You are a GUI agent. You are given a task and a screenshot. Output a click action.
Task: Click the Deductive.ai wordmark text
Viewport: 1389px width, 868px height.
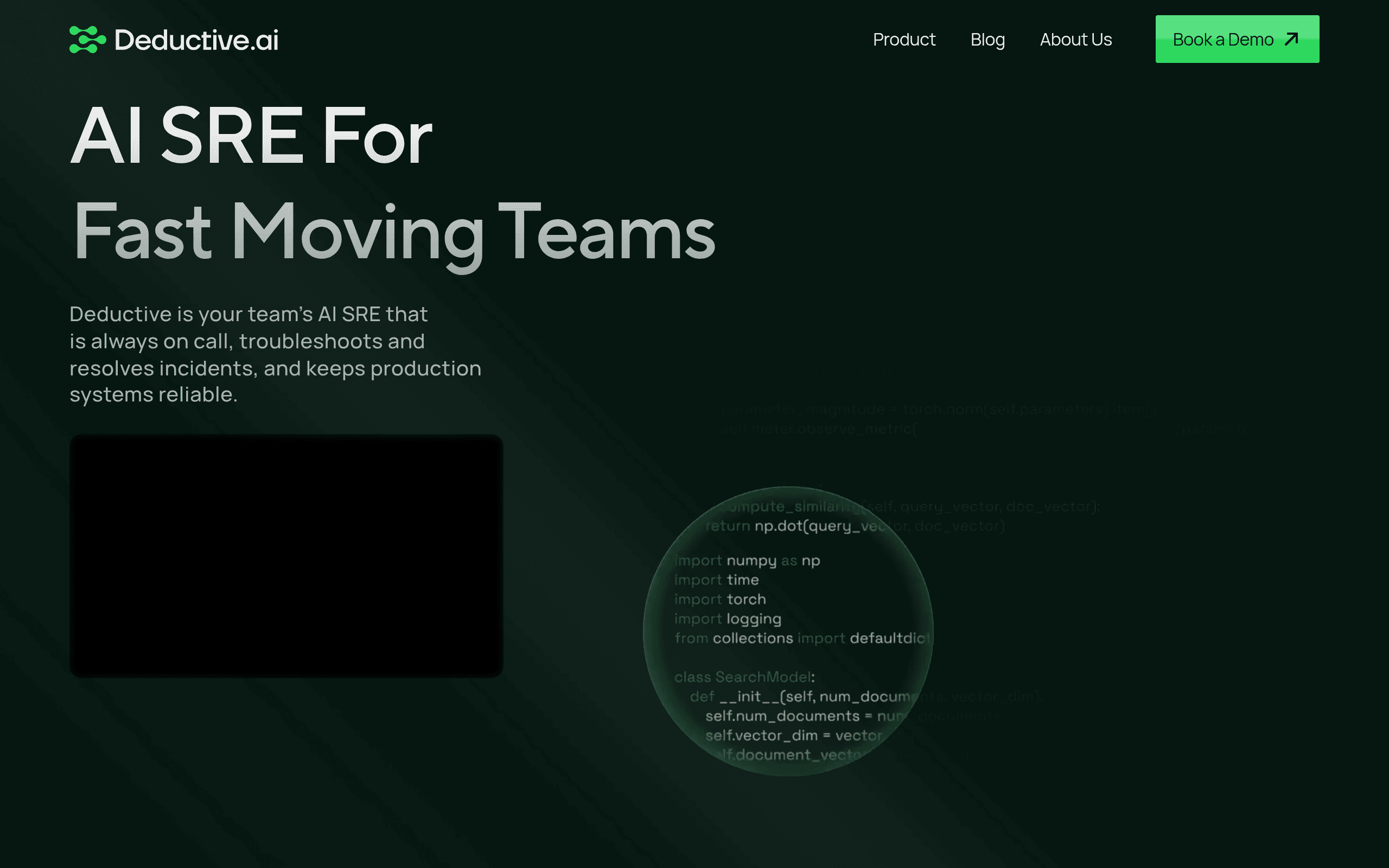point(196,40)
